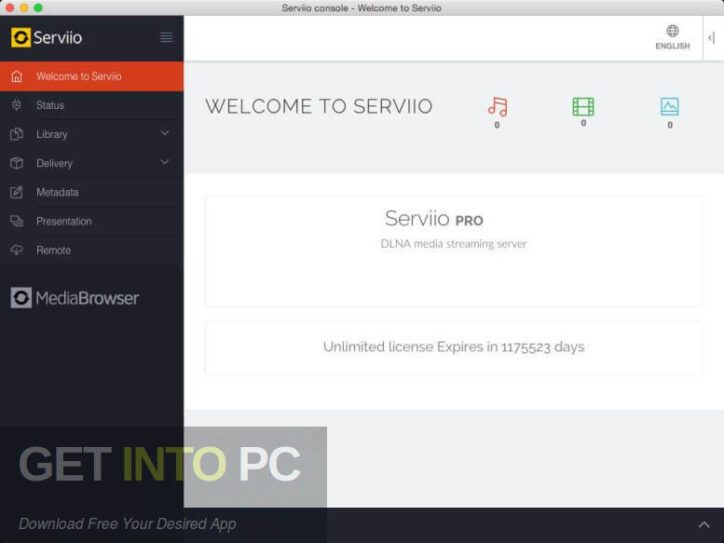
Task: Click the Metadata edit icon
Action: pos(17,192)
